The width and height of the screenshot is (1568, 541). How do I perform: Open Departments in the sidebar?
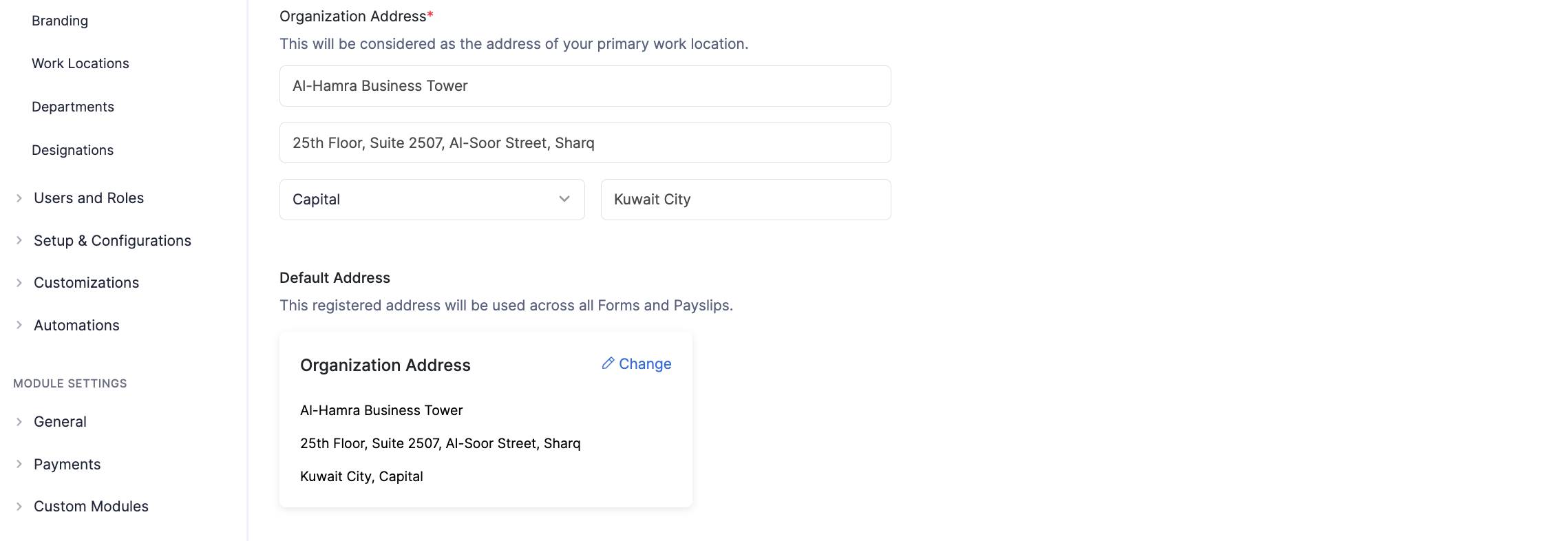click(x=73, y=107)
